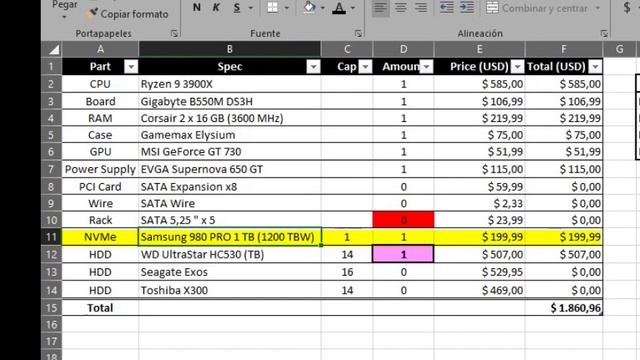Click cell 'WD UltraStar HC530 (TB)'
The width and height of the screenshot is (640, 360).
[x=230, y=254]
